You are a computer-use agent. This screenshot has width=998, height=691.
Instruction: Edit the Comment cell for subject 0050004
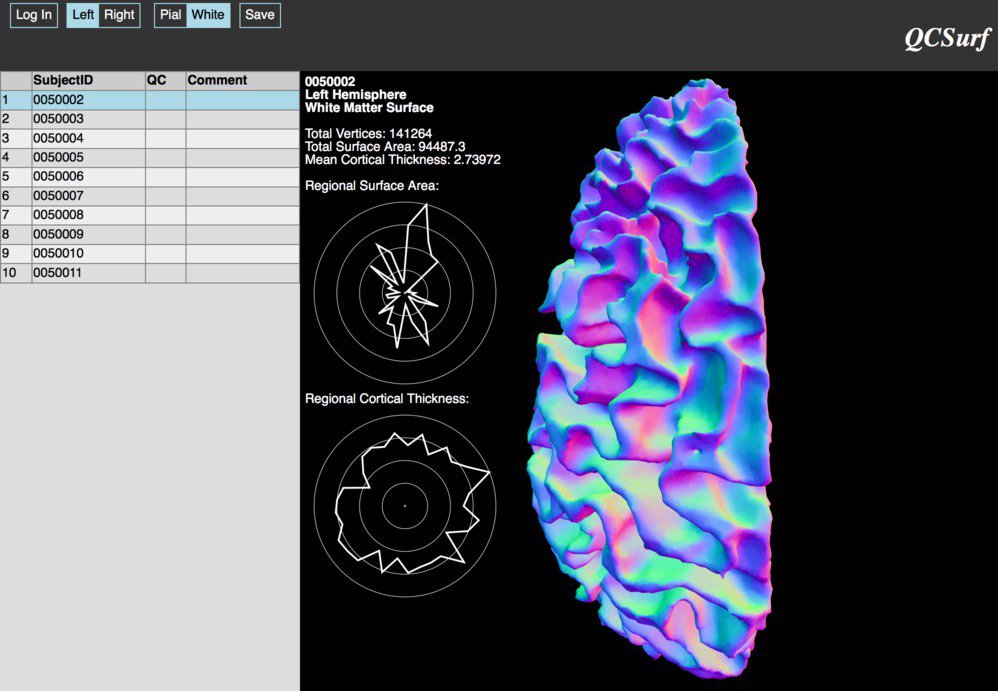(x=241, y=138)
